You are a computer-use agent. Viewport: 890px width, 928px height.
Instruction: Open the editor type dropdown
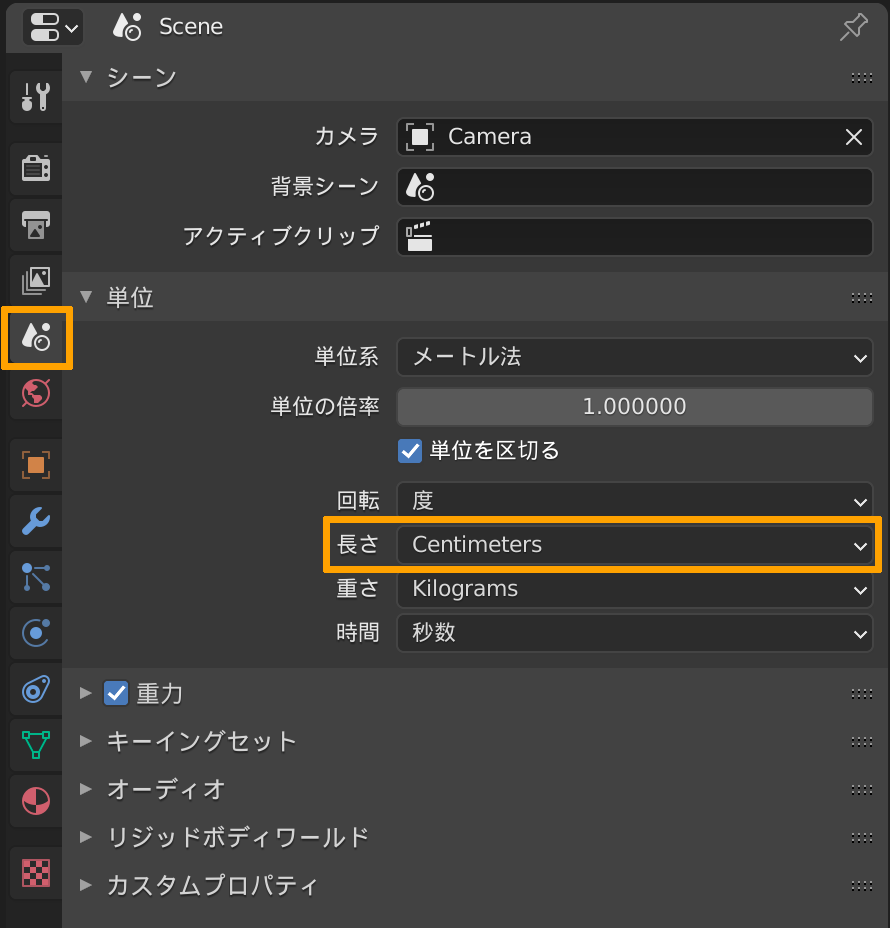pos(53,27)
